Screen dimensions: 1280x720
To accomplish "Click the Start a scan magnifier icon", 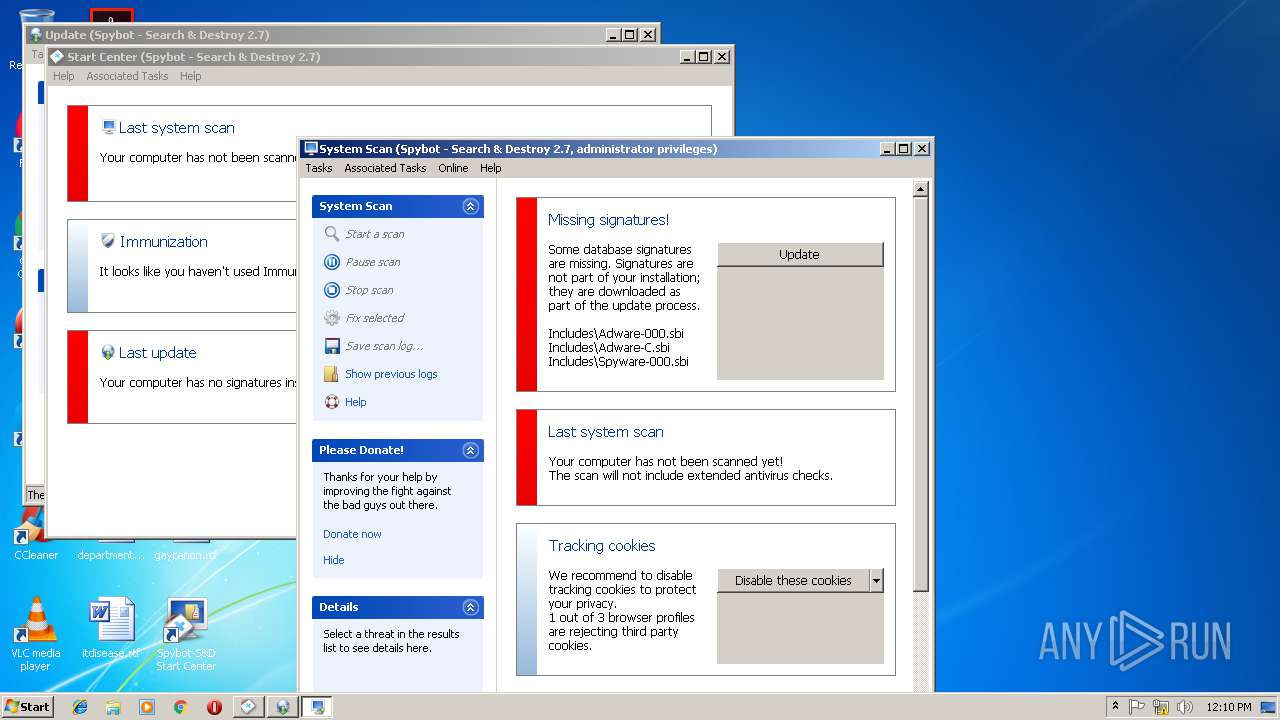I will coord(332,234).
